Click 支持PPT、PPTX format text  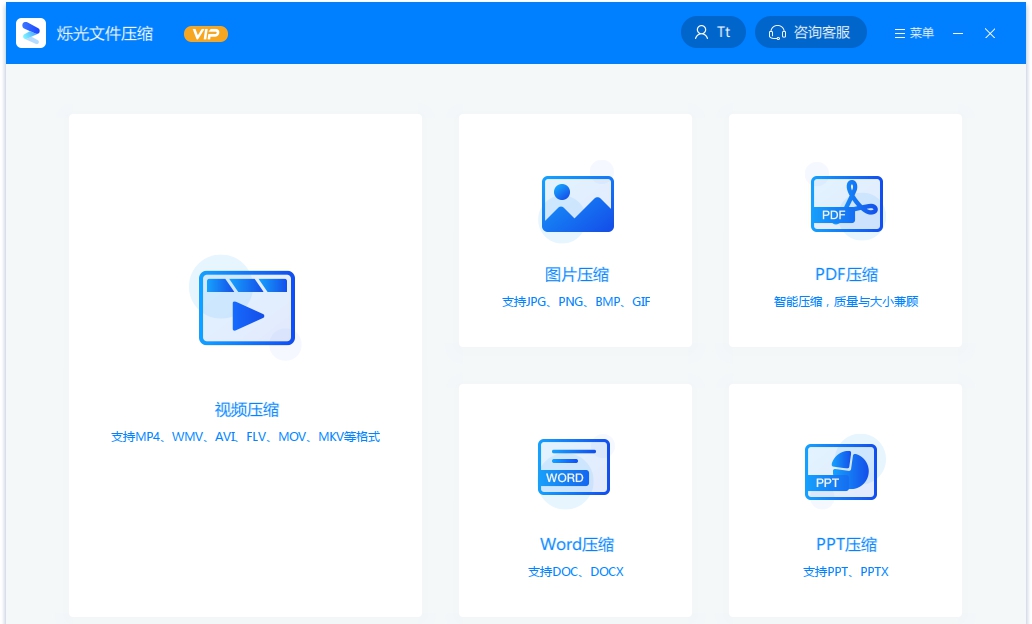(846, 571)
